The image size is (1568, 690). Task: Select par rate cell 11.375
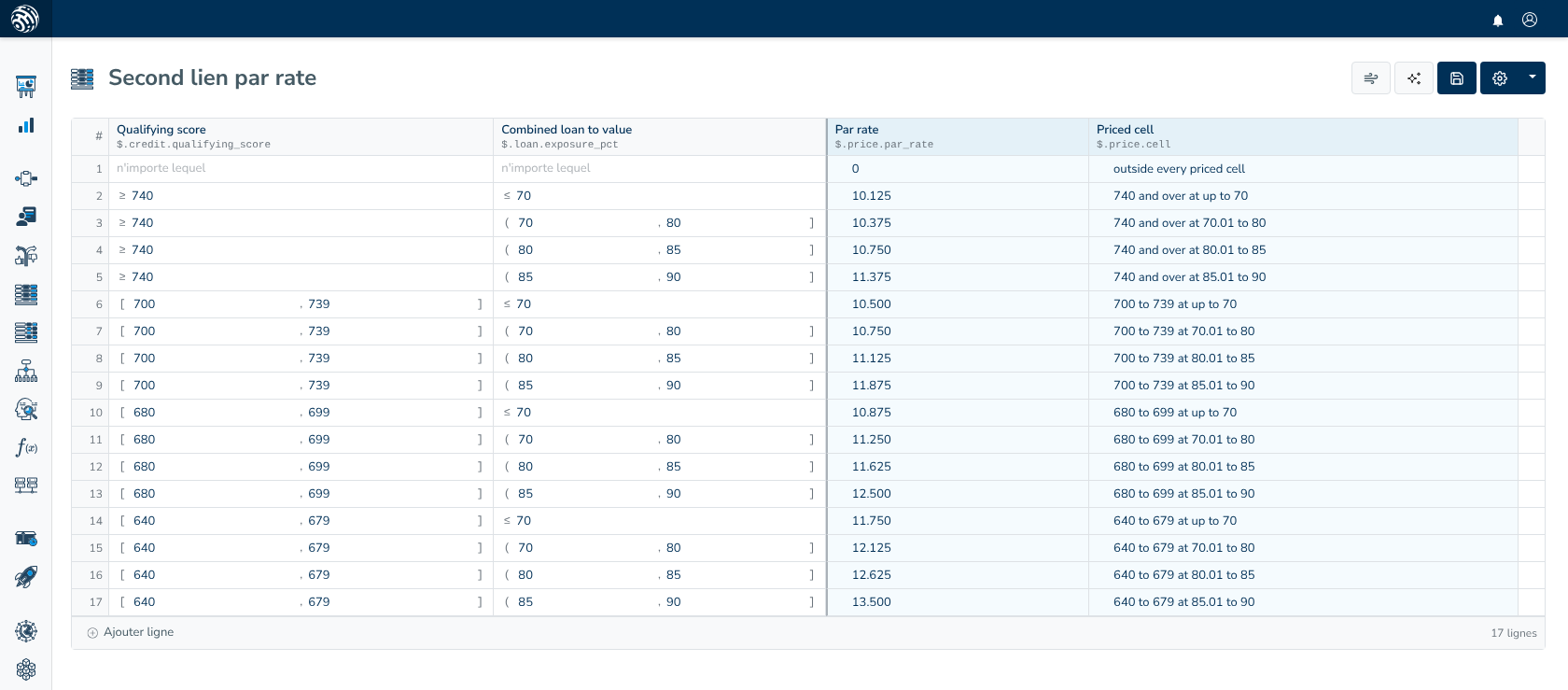point(958,277)
